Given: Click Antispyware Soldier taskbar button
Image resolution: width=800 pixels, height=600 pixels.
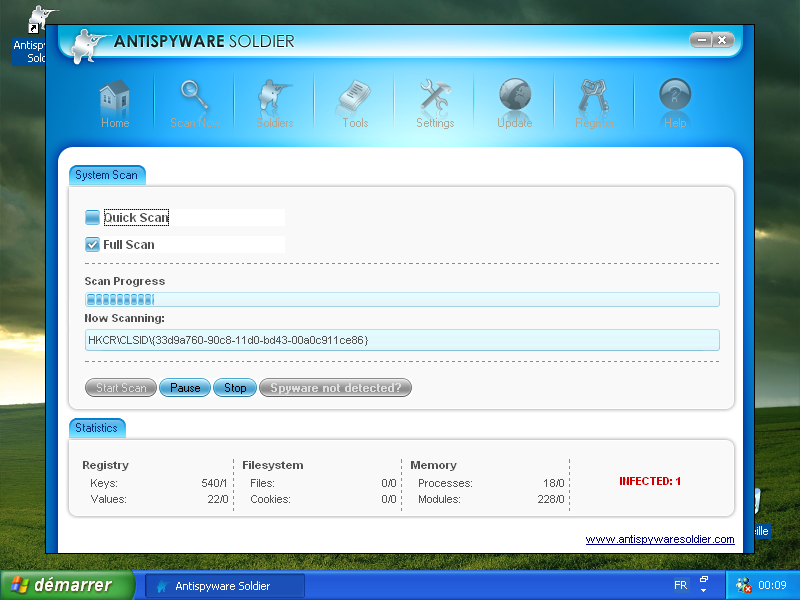Looking at the screenshot, I should [x=225, y=586].
